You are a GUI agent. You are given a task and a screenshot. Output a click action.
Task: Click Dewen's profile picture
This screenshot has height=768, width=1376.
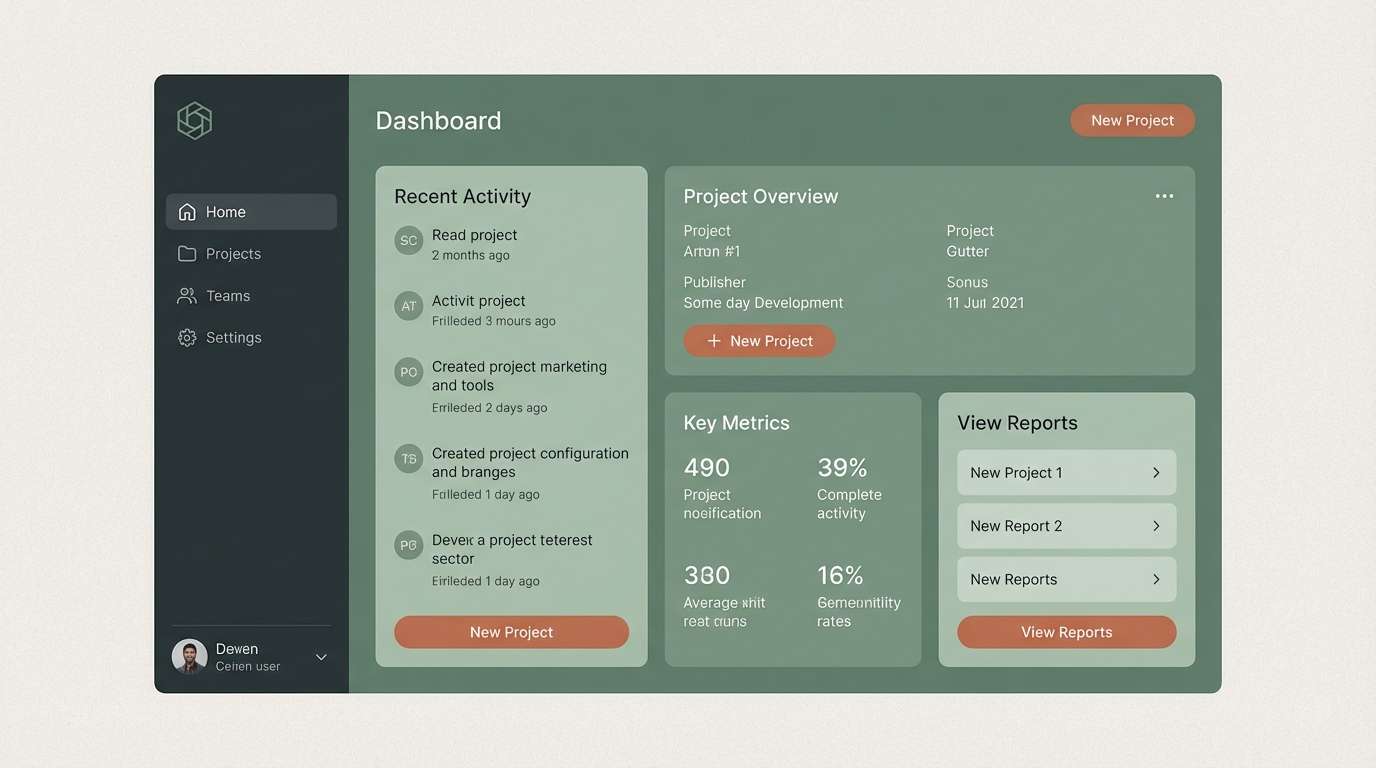tap(189, 657)
